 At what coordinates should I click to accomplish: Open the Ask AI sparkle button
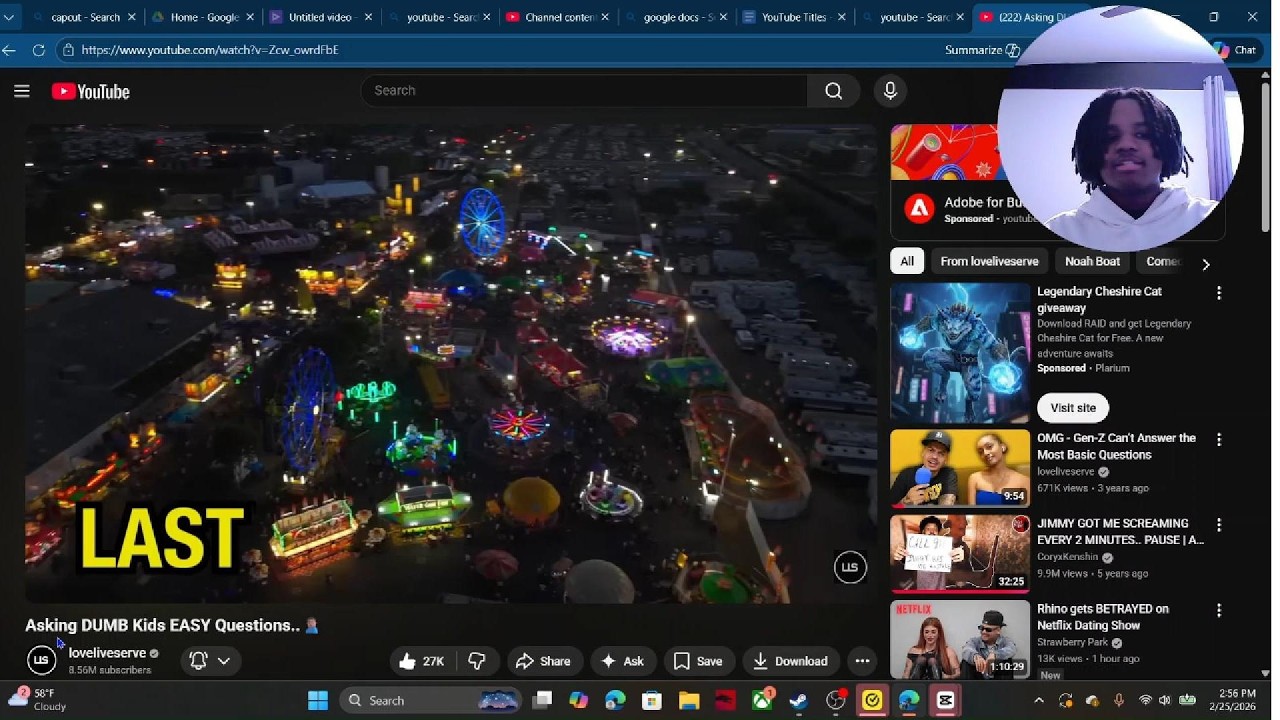[622, 661]
